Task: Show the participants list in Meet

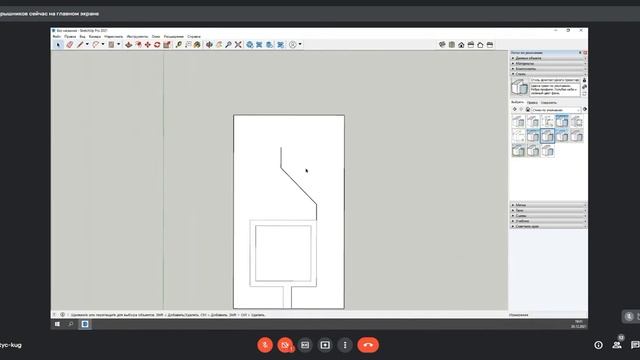Action: tap(617, 345)
